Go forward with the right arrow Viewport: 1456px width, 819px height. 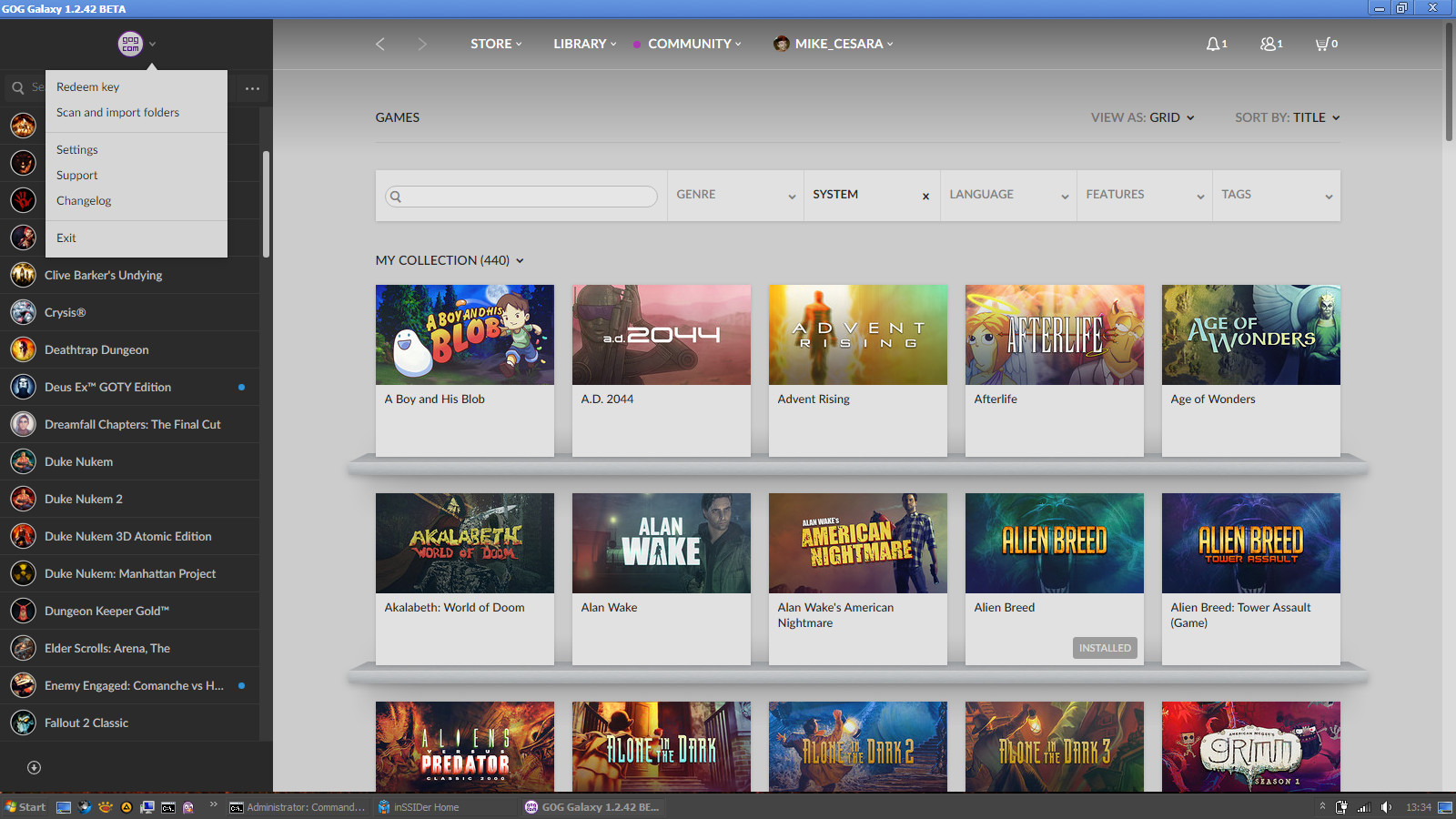click(421, 44)
